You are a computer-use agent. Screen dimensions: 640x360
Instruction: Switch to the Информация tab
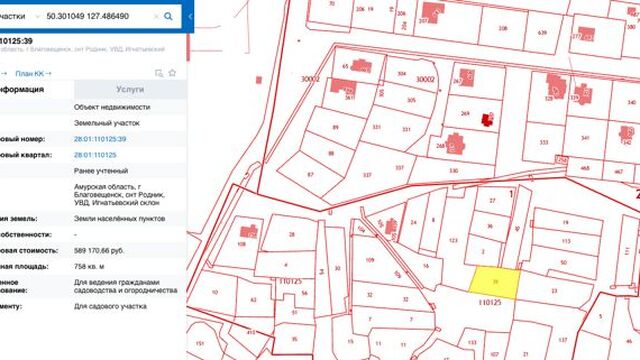tap(22, 89)
